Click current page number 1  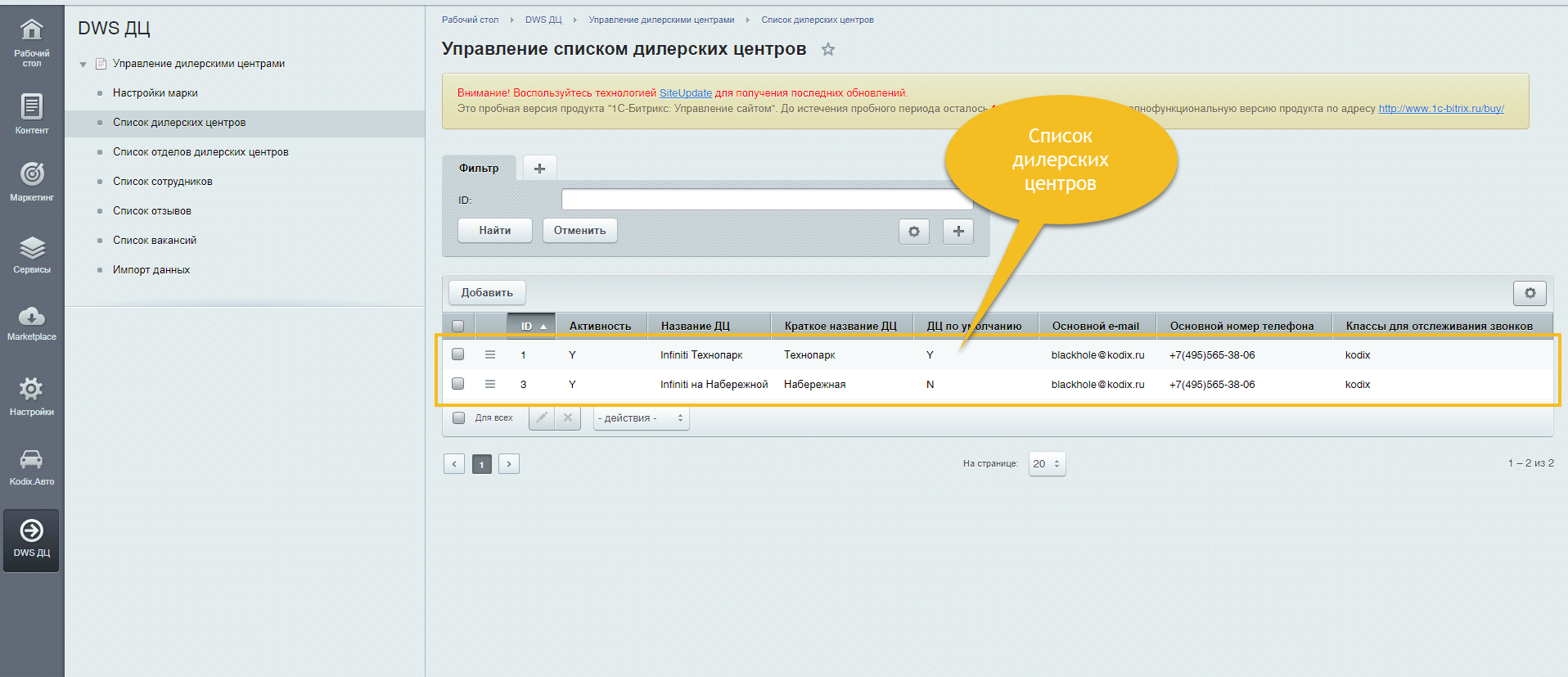482,464
